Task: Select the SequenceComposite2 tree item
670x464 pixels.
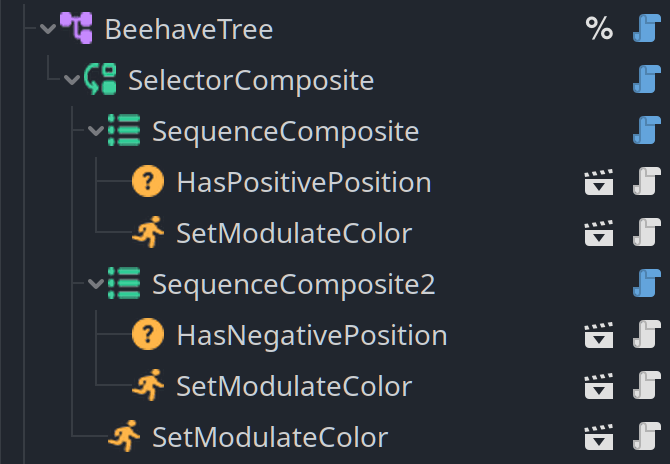Action: coord(294,284)
